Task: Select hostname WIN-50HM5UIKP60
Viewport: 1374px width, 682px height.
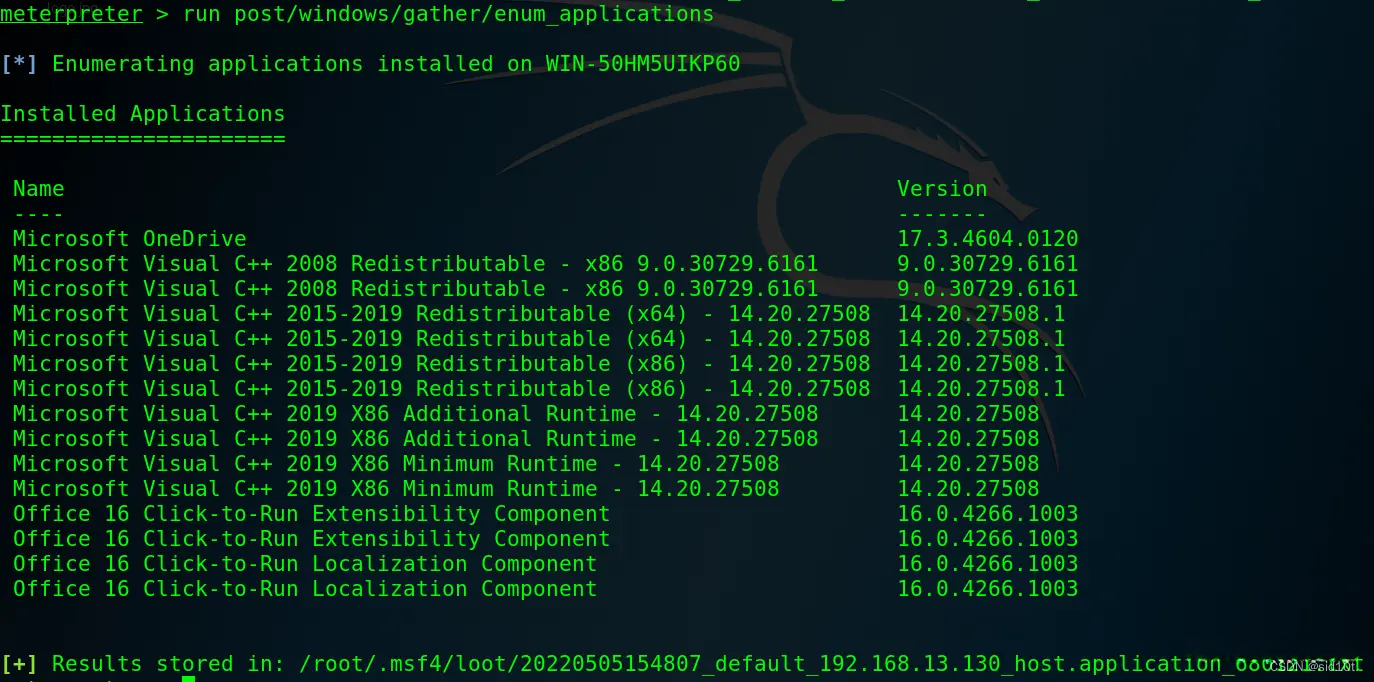Action: coord(643,64)
